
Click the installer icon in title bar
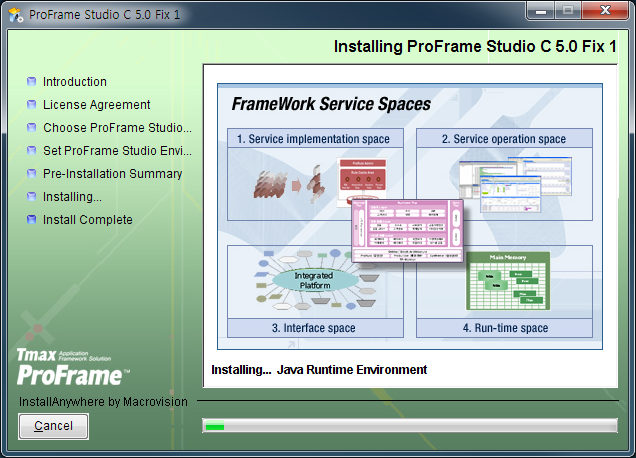[16, 16]
